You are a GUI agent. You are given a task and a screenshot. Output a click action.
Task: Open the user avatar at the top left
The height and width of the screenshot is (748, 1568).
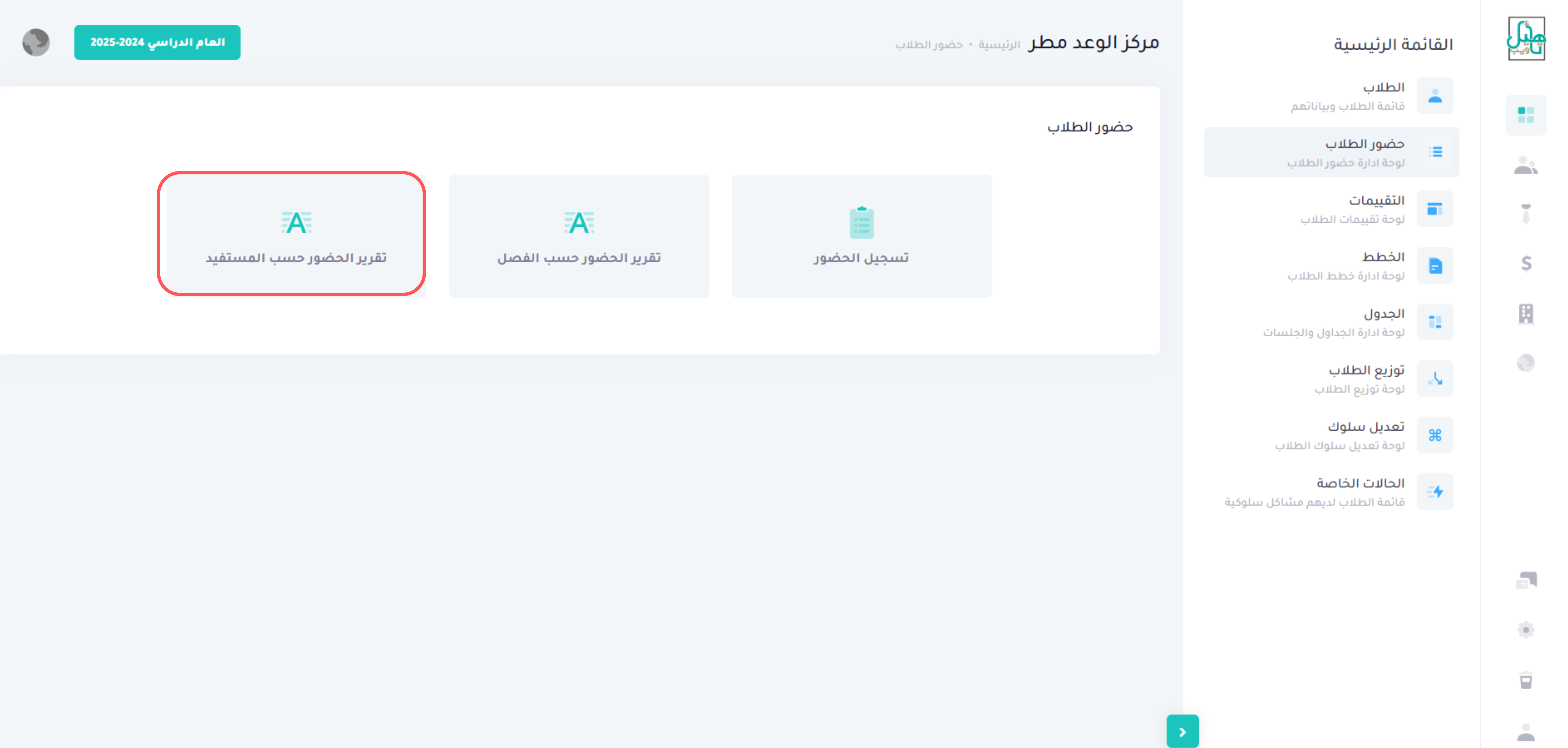pos(36,42)
